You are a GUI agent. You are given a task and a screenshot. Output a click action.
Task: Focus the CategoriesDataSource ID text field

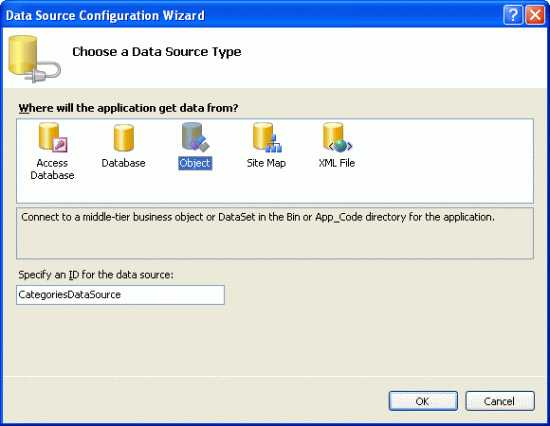click(120, 295)
